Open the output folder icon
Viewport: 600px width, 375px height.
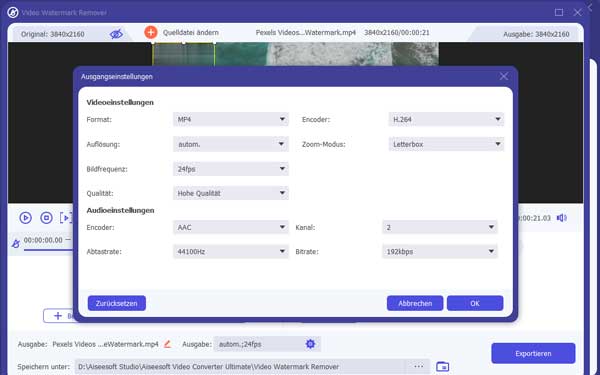443,366
